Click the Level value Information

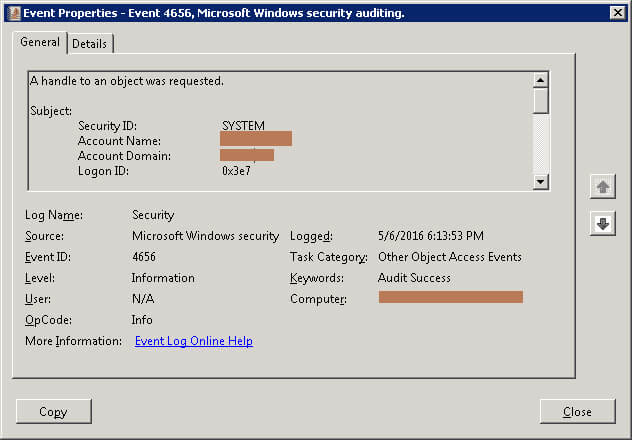[163, 278]
